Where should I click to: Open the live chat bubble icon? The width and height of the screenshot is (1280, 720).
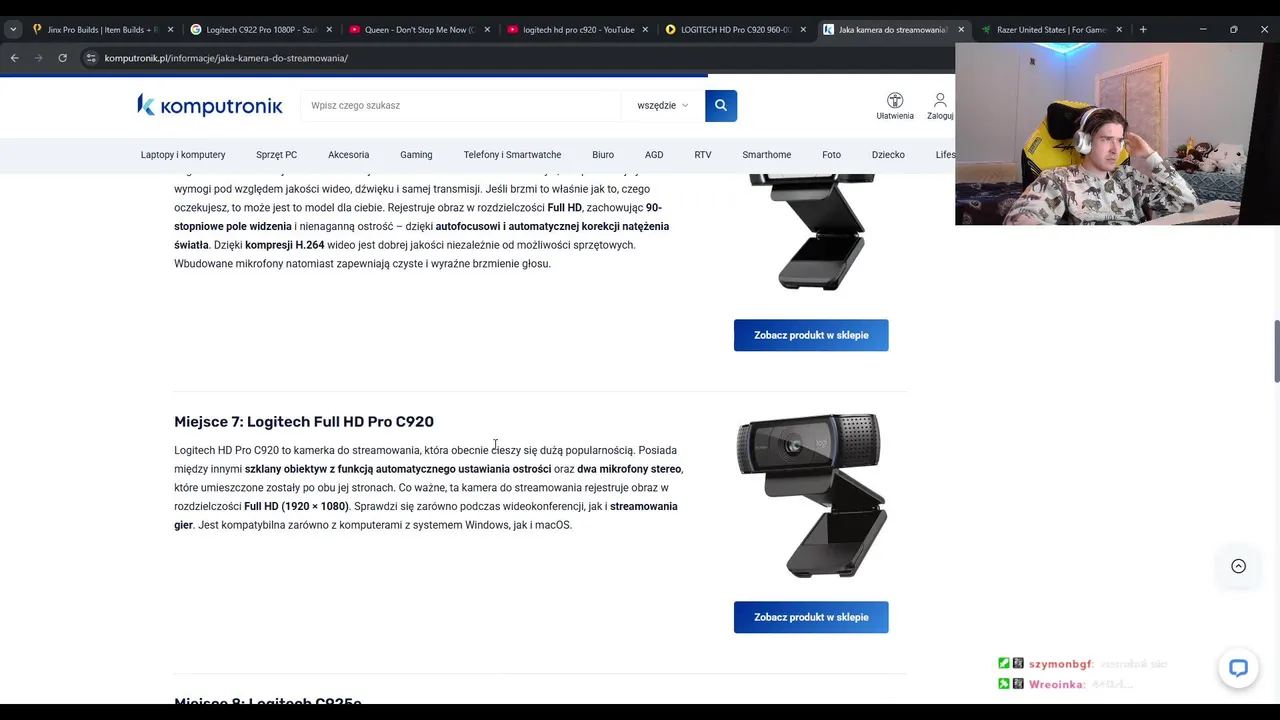(x=1238, y=669)
